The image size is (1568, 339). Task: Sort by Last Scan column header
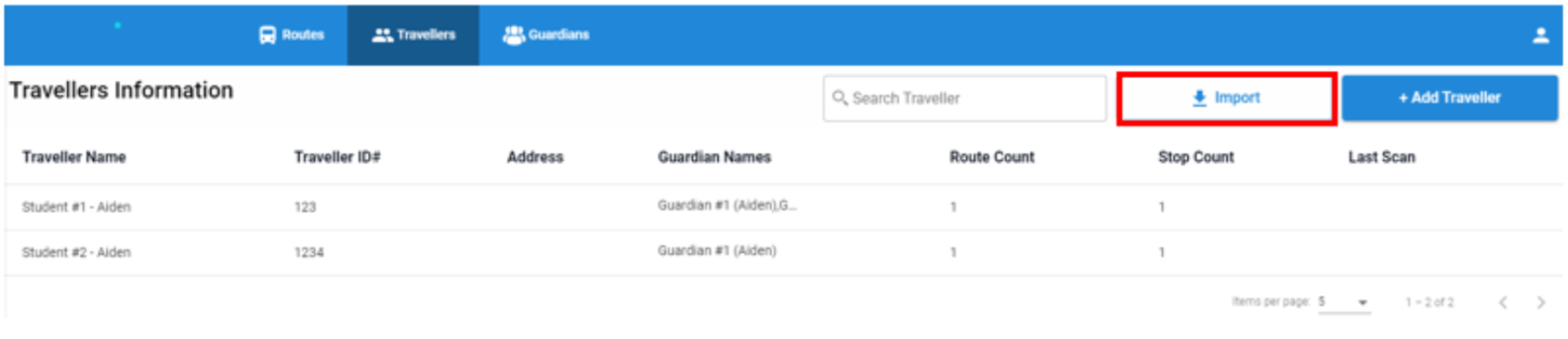[1381, 157]
